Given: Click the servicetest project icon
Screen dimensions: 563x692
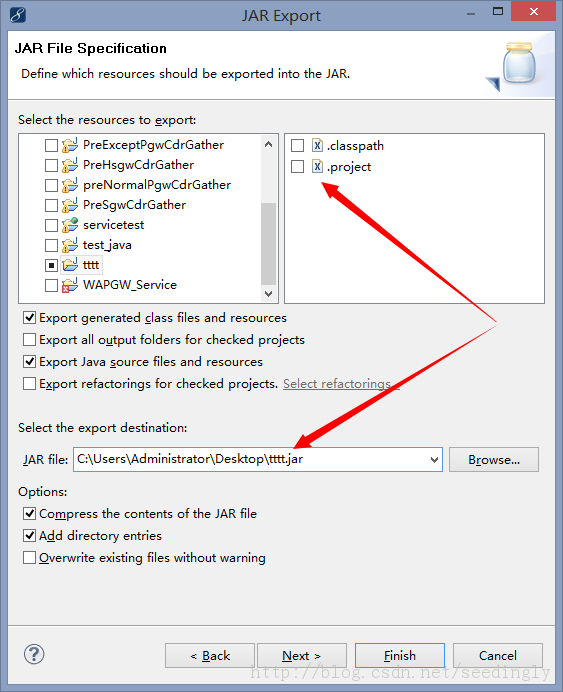Looking at the screenshot, I should tap(70, 225).
